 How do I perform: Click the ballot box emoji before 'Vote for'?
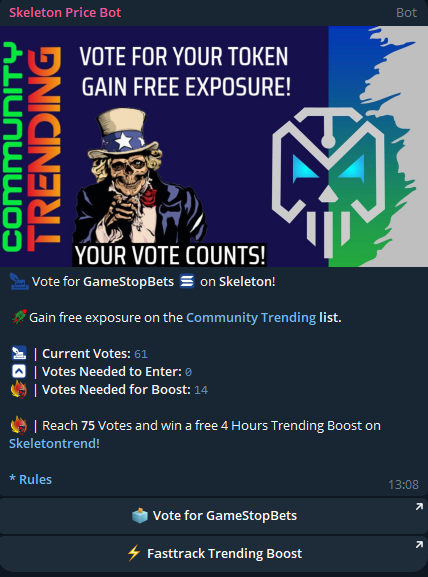tap(19, 282)
